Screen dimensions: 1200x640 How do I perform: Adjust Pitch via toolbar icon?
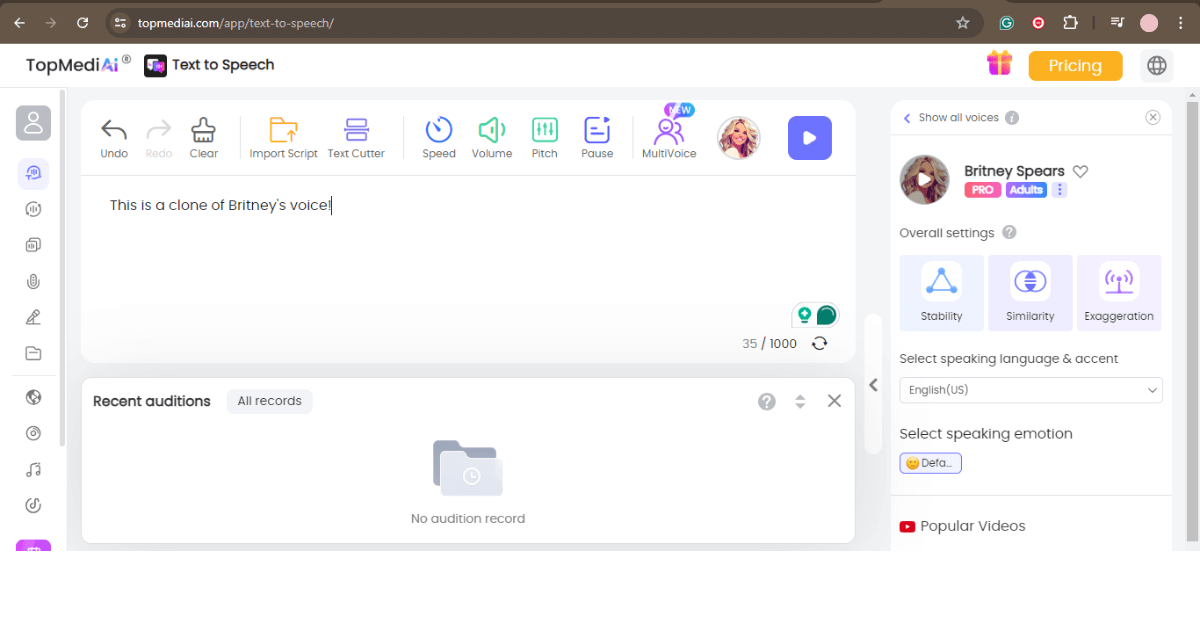[545, 130]
